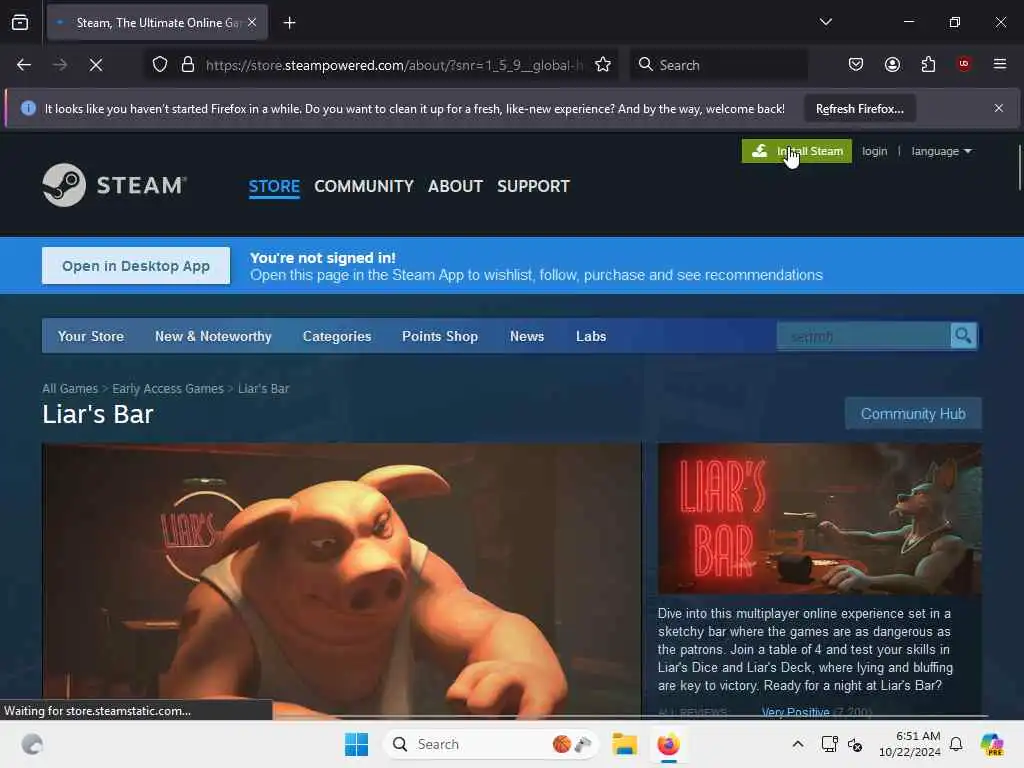The height and width of the screenshot is (768, 1024).
Task: Click the store search magnifier button
Action: coord(963,336)
